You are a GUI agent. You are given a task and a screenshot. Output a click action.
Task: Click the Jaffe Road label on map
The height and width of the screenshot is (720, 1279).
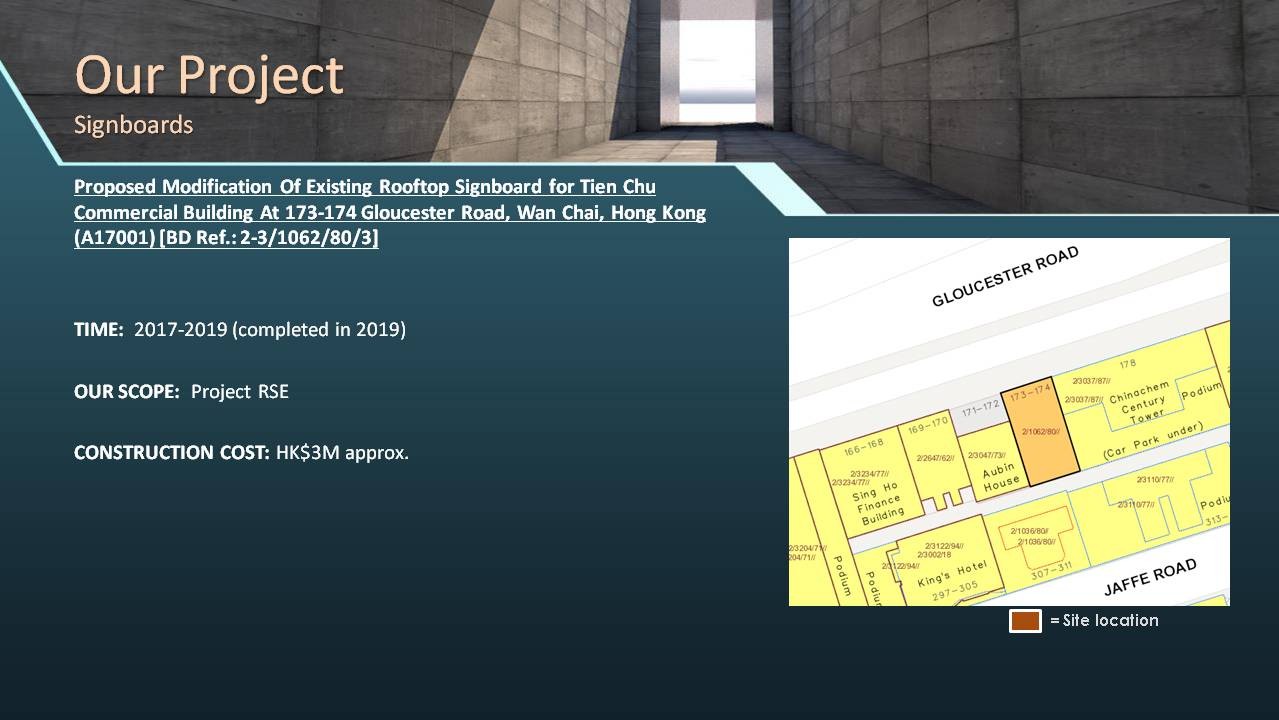tap(1149, 578)
